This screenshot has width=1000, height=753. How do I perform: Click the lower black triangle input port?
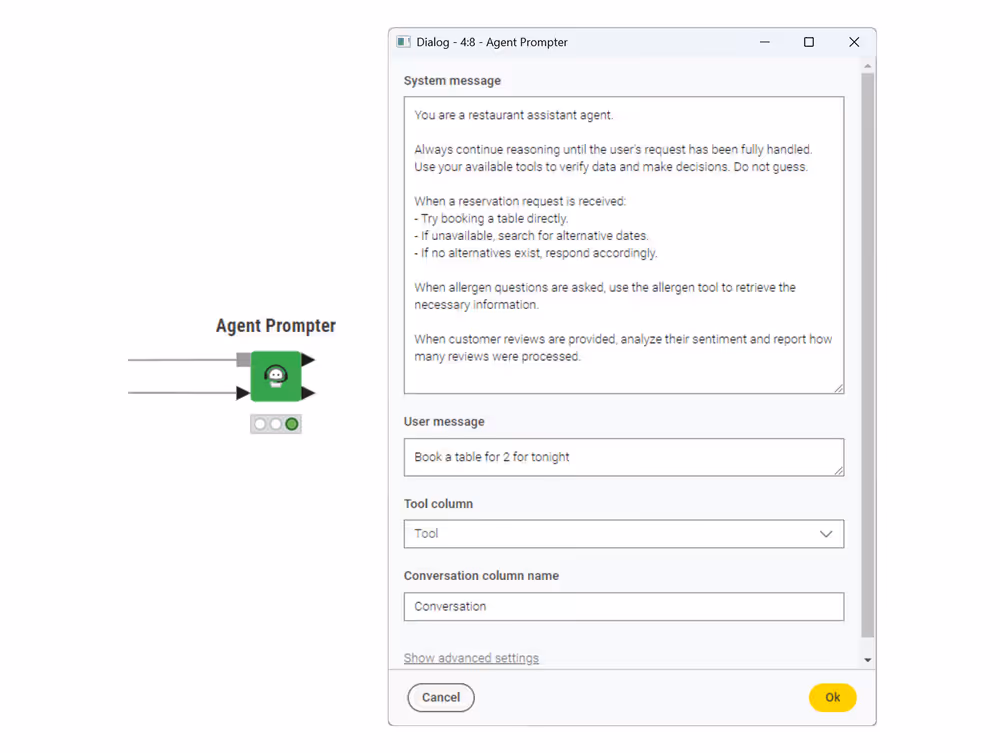(x=243, y=393)
